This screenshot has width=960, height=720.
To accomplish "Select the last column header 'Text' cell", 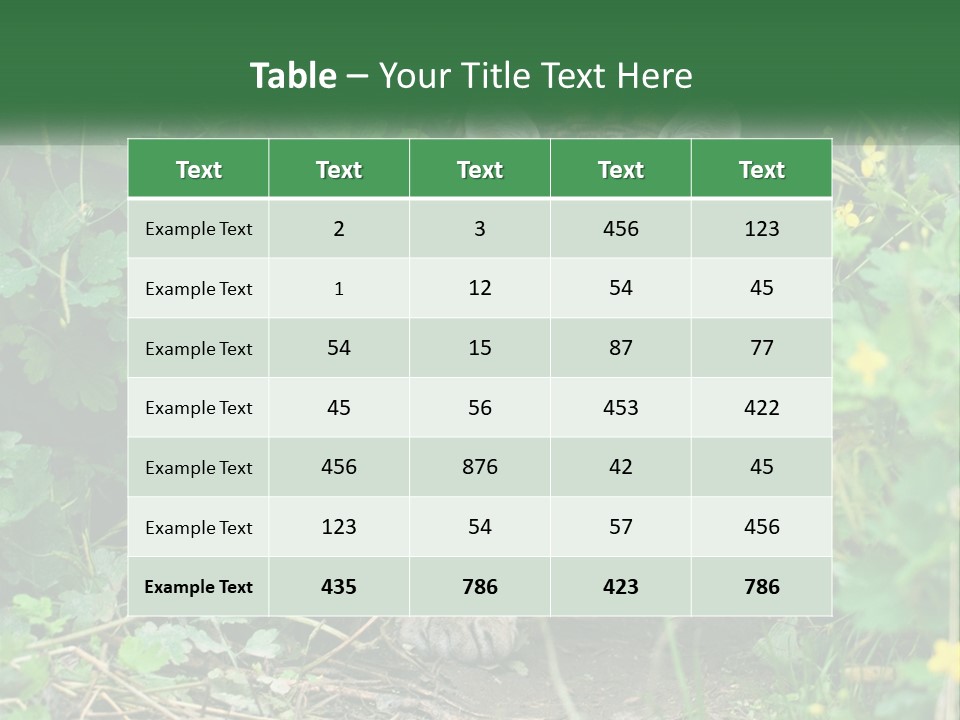I will (x=761, y=170).
